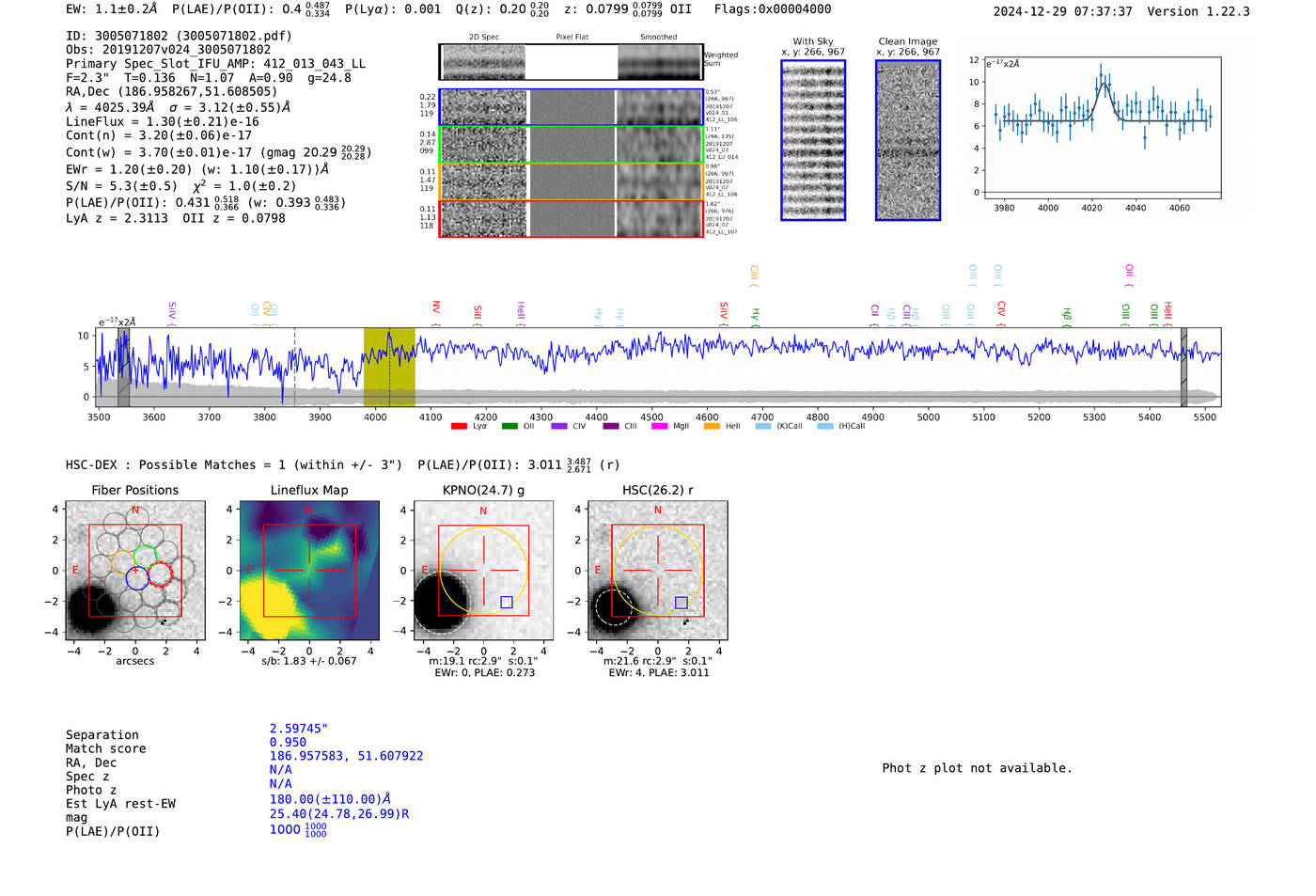Select the orange fiber circle in Fiber Positions
Screen dimensions: 1316x896
(x=122, y=564)
